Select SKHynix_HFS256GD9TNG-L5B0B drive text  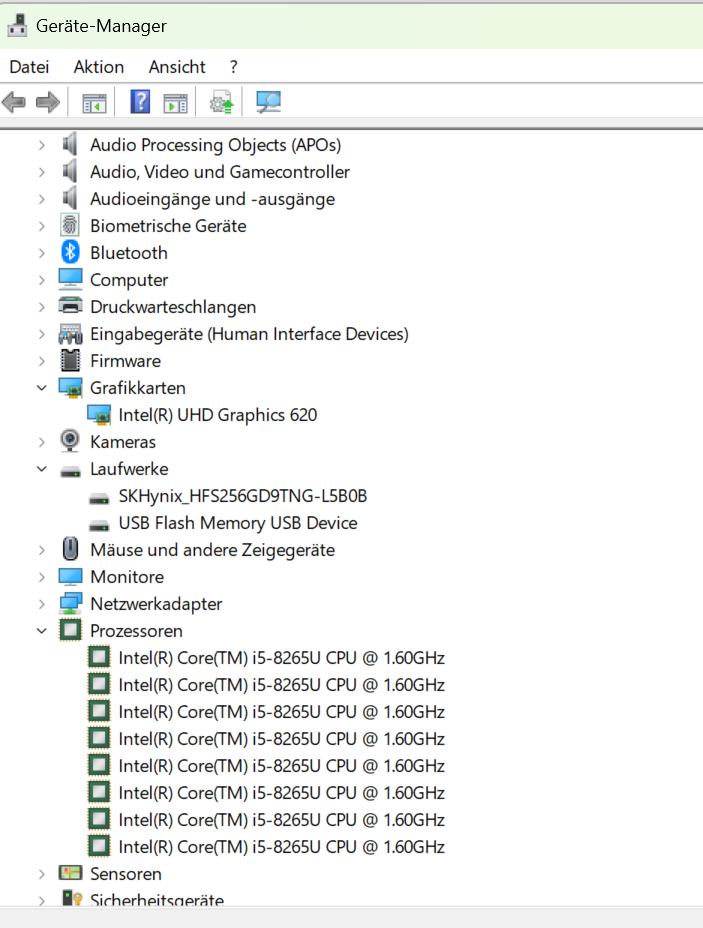243,496
